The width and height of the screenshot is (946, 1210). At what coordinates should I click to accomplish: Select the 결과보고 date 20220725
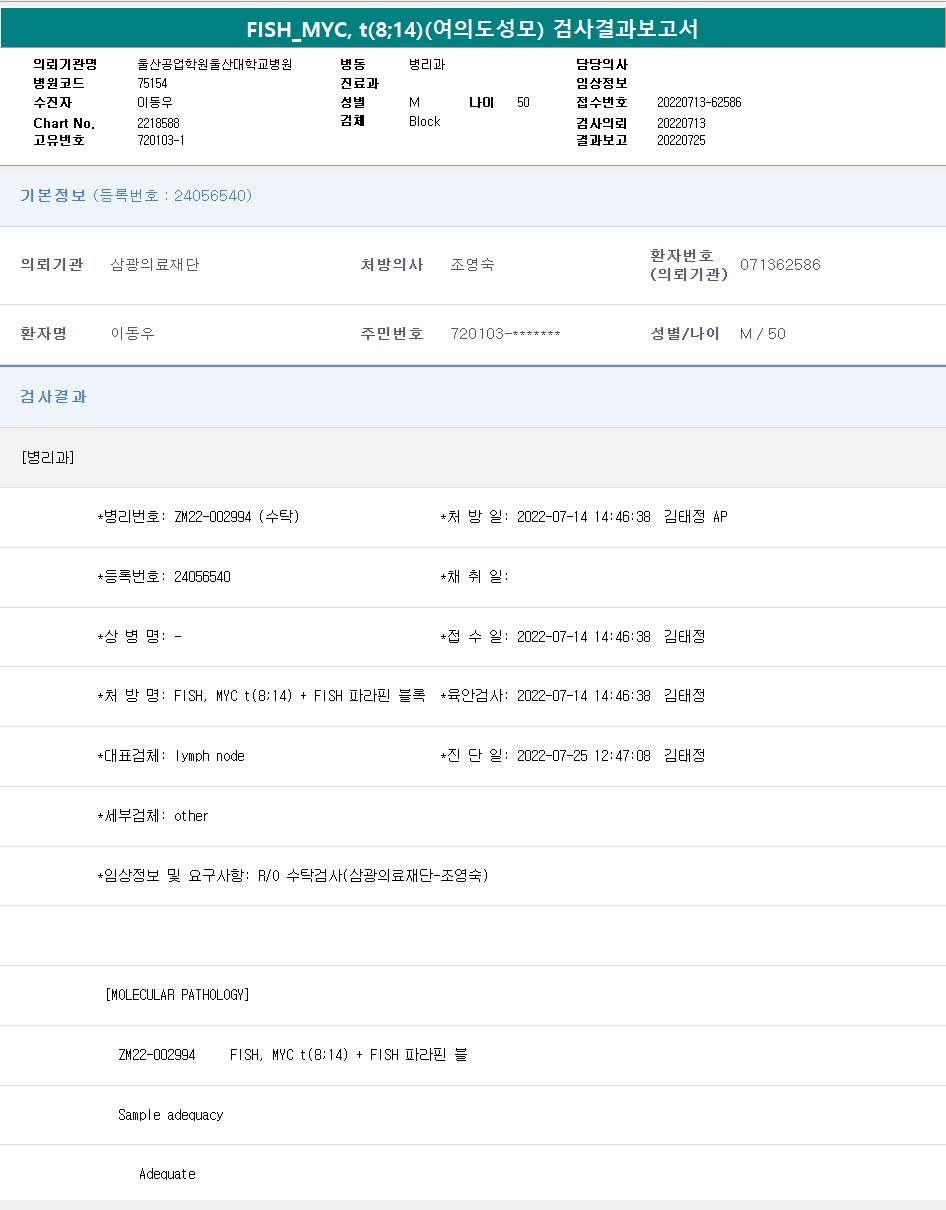(x=681, y=140)
